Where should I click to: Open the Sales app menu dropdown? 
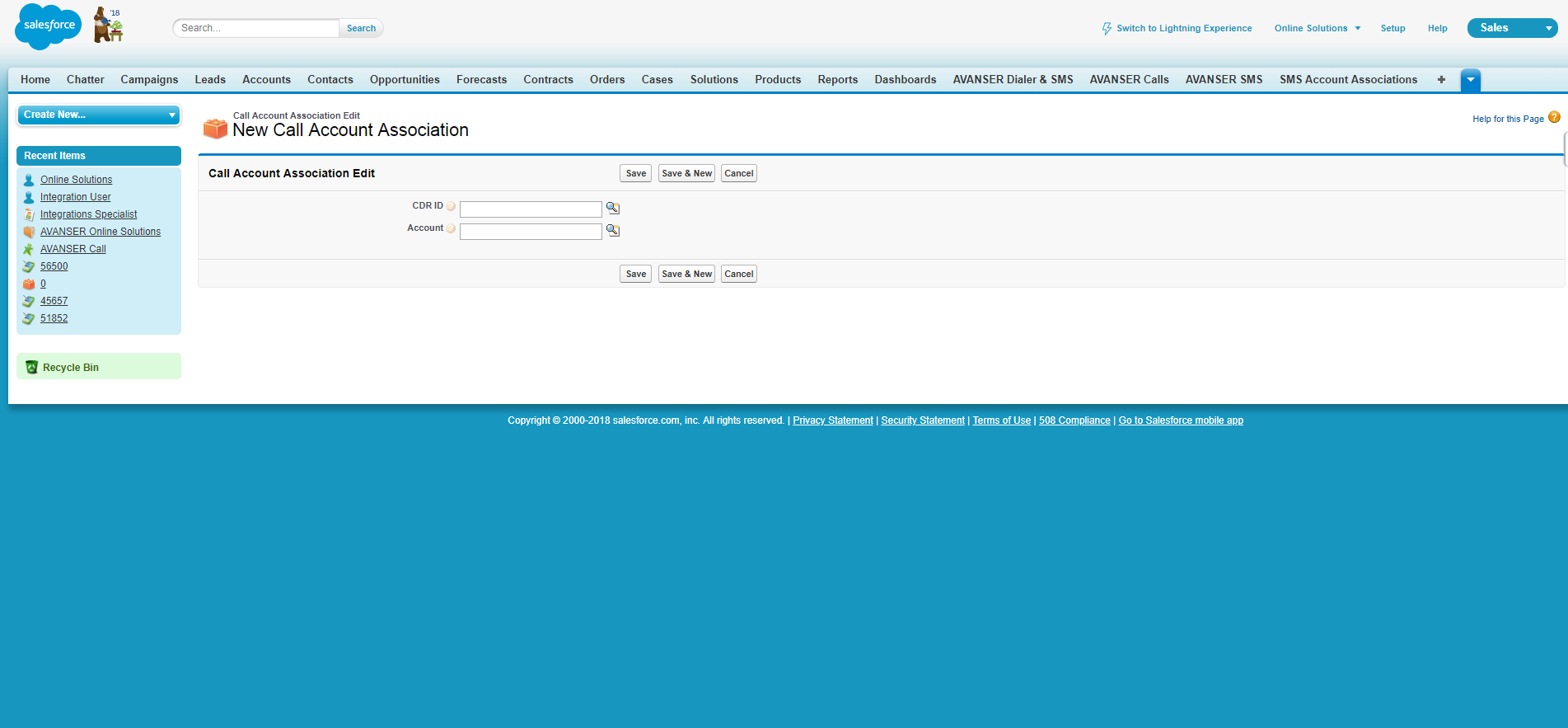point(1513,28)
